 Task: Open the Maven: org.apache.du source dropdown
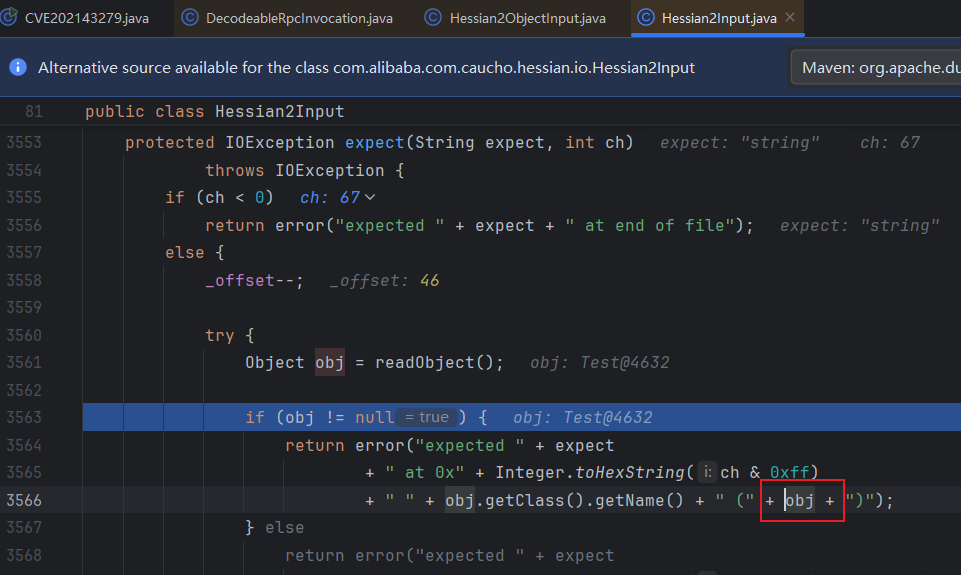click(876, 67)
